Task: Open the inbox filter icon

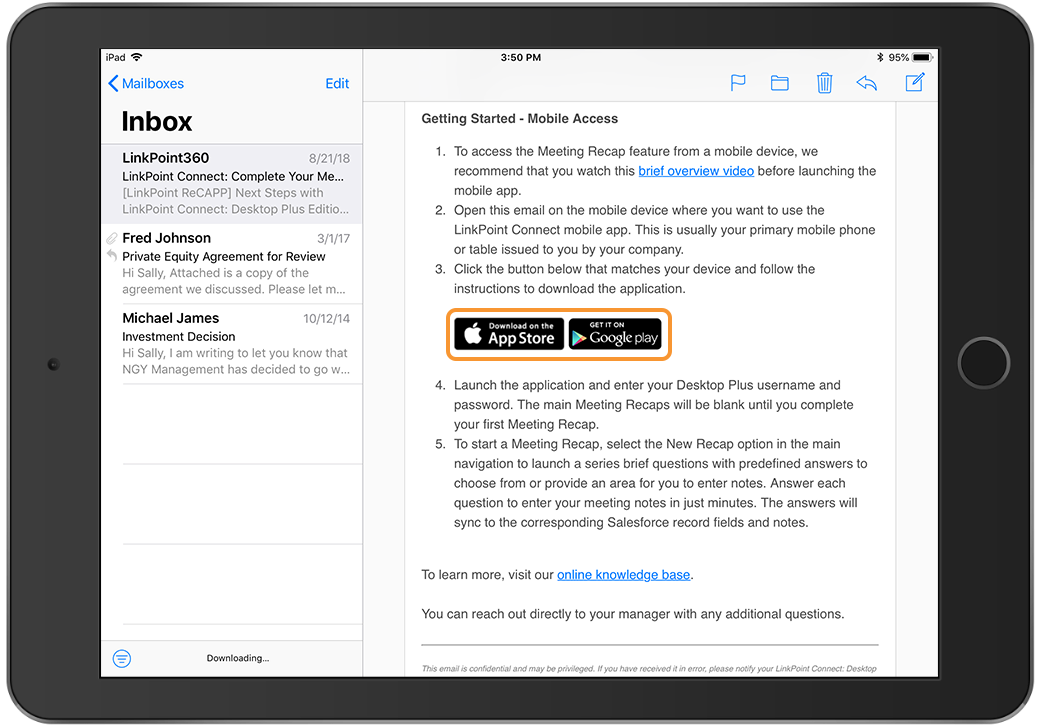Action: tap(122, 658)
